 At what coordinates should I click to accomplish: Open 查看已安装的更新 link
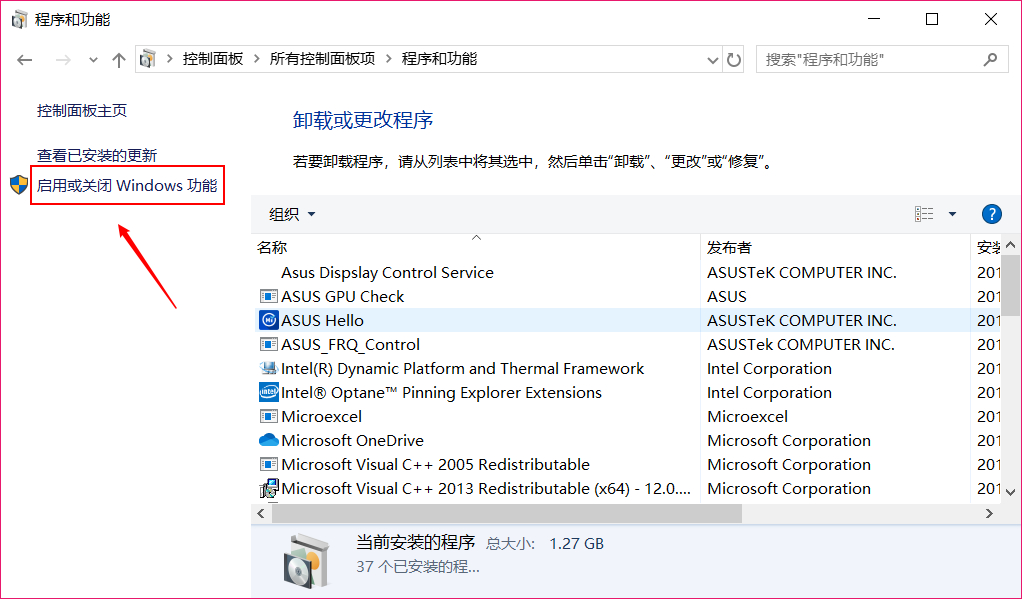pos(97,156)
